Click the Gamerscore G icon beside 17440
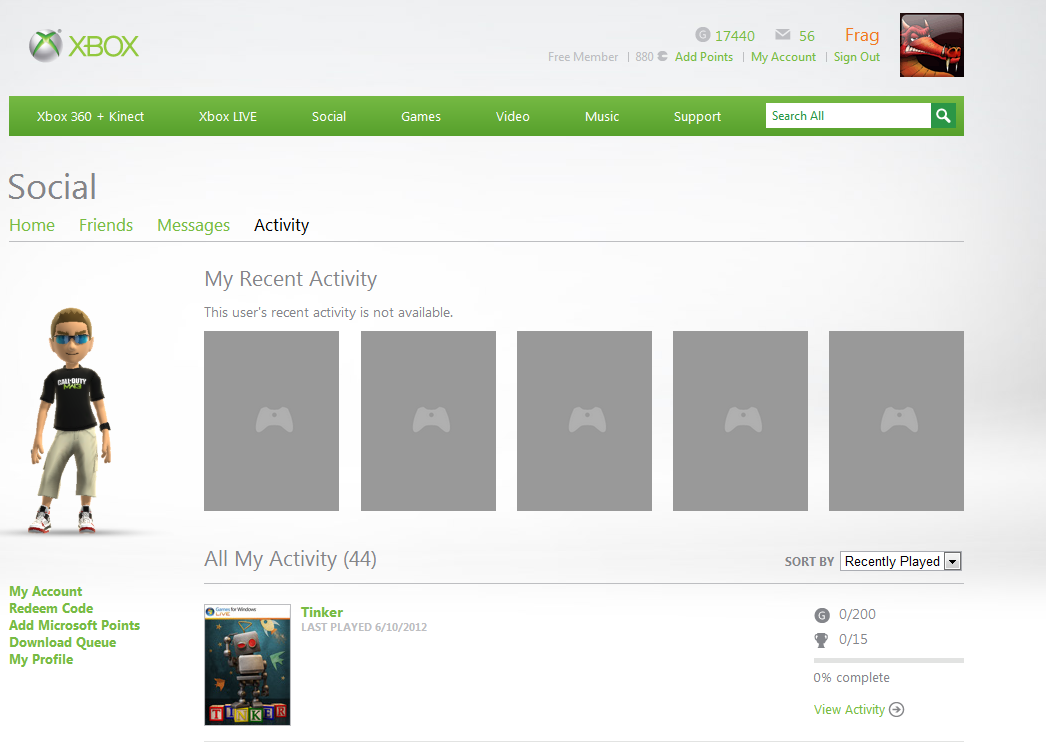Screen dimensions: 1046x750 coord(702,35)
